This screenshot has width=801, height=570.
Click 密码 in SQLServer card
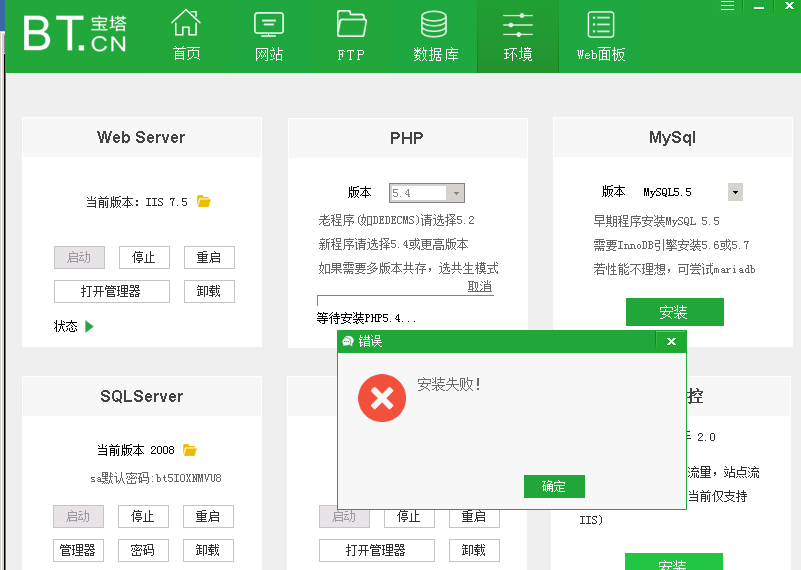pos(143,550)
